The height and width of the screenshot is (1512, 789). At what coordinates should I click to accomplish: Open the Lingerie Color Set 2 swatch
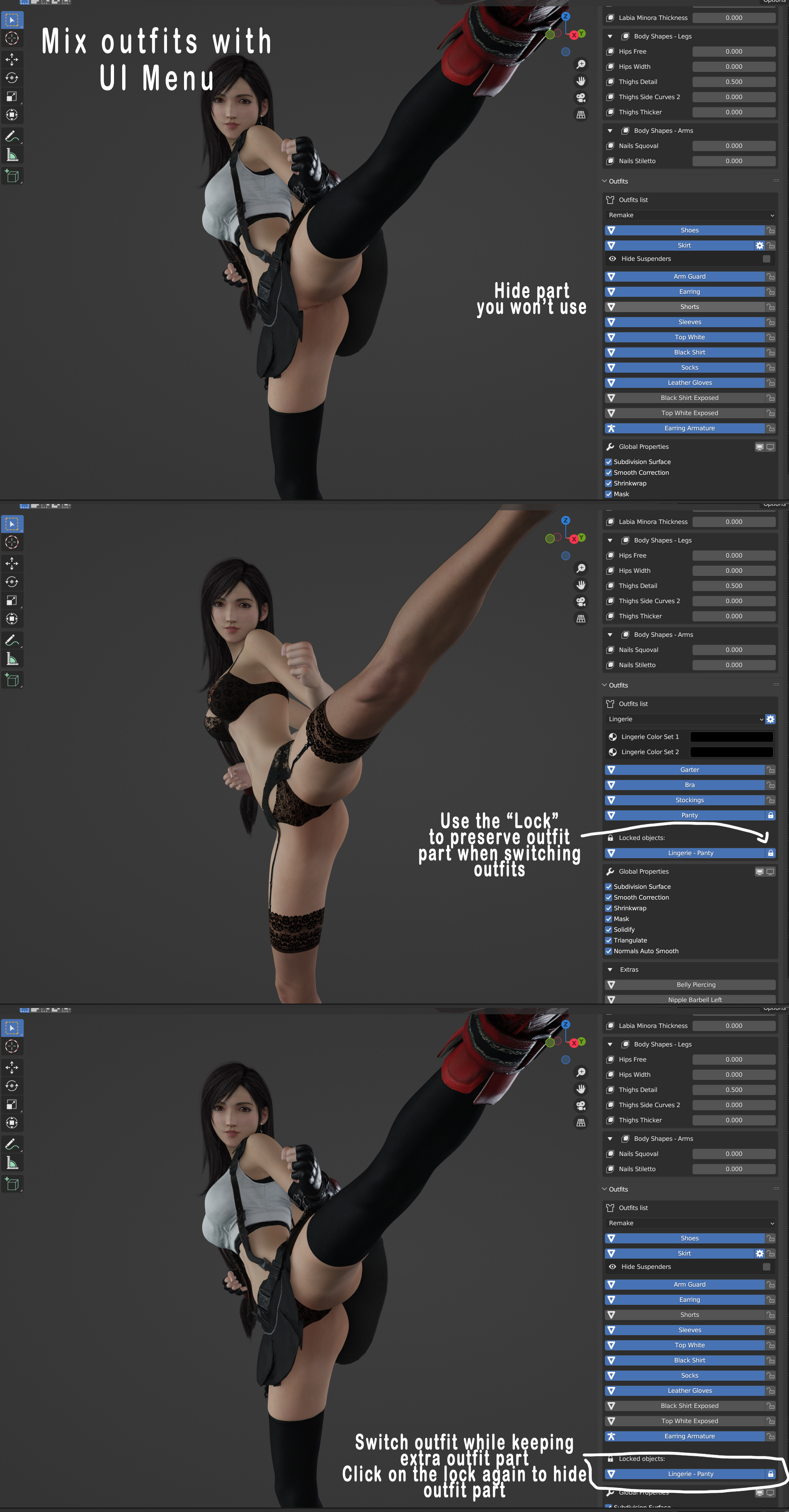click(731, 752)
